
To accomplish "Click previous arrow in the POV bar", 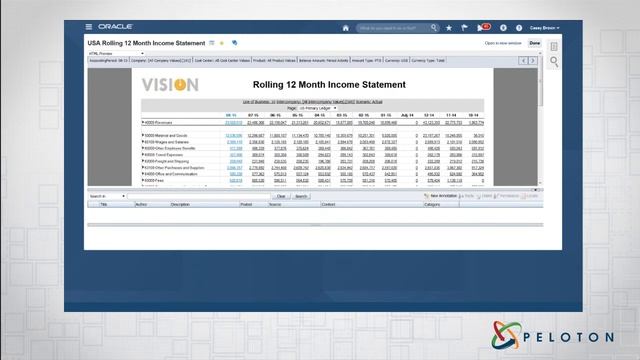I will (x=523, y=60).
